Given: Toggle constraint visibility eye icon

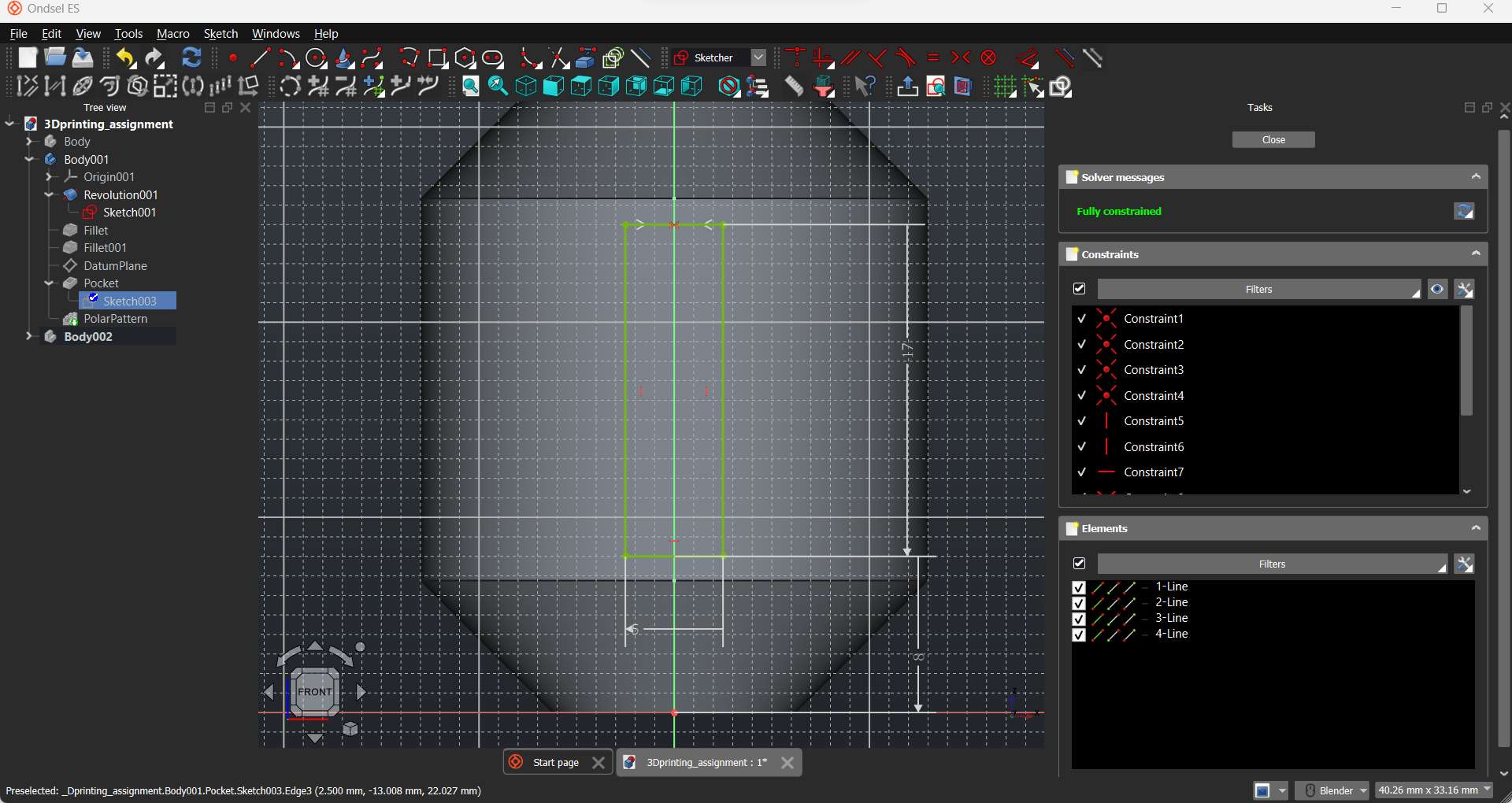Looking at the screenshot, I should pos(1437,290).
